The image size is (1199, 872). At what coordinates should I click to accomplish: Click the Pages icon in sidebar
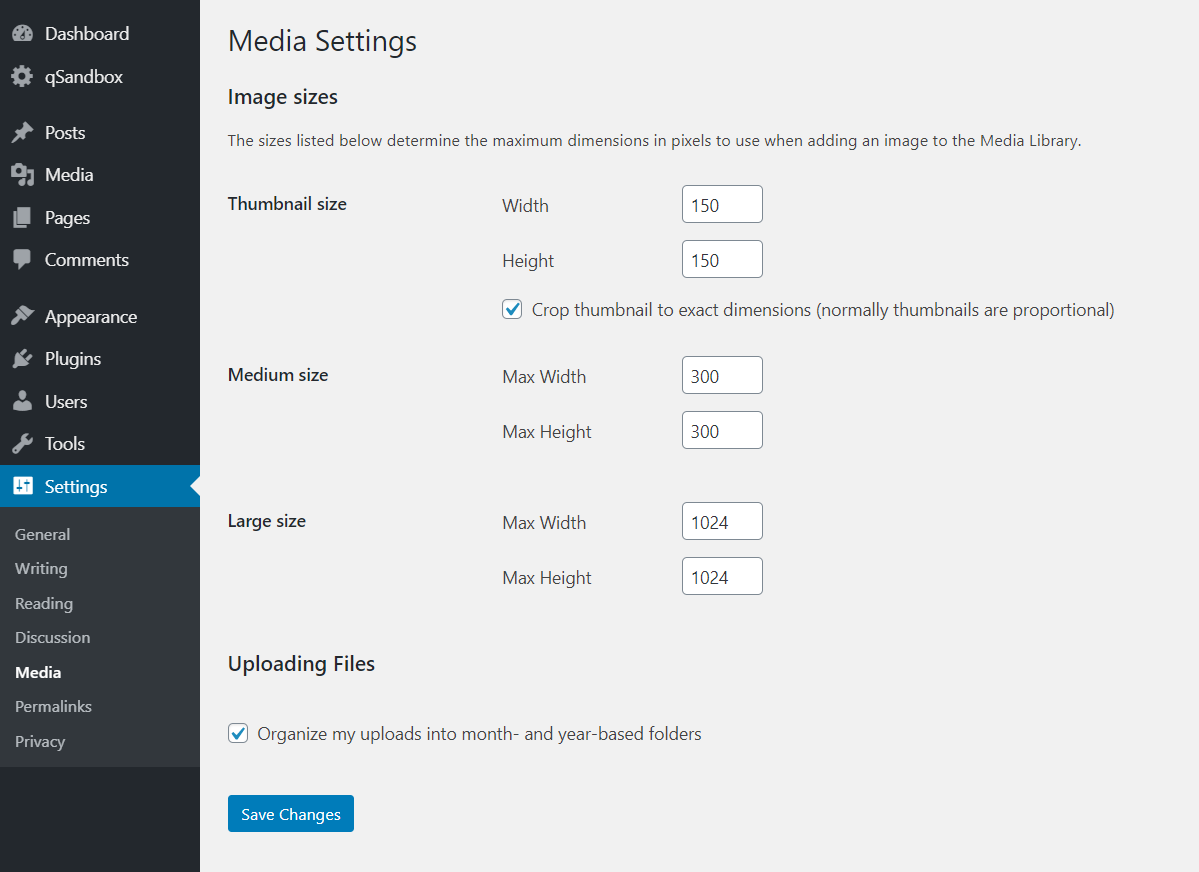[22, 218]
